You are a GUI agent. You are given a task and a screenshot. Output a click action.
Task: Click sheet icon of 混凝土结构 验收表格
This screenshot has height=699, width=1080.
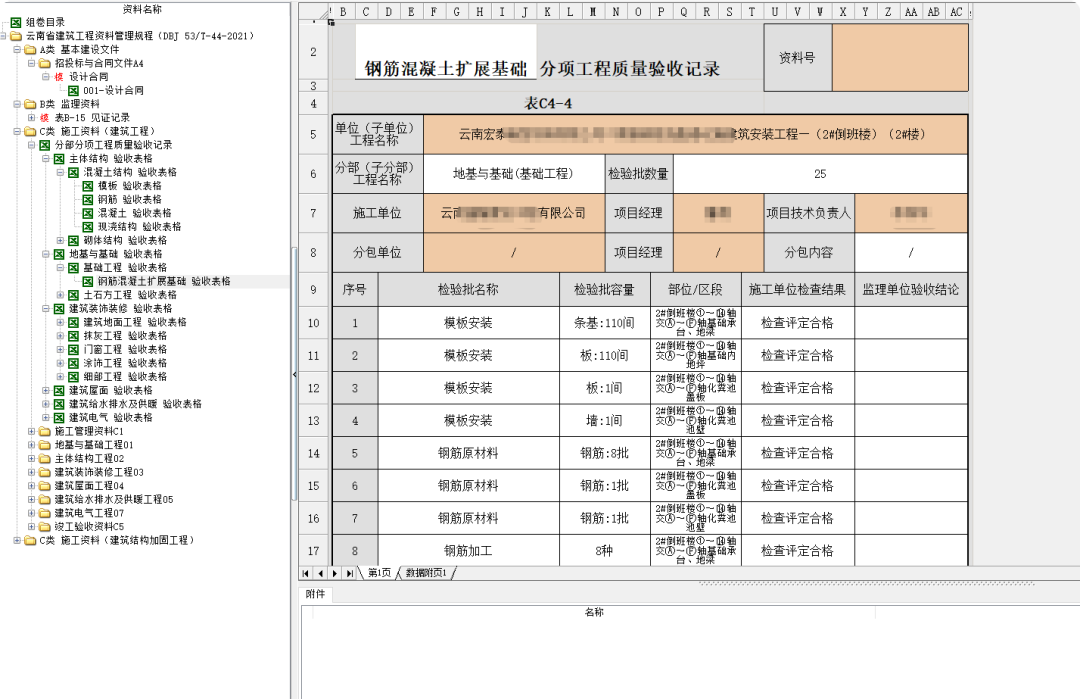pos(74,172)
